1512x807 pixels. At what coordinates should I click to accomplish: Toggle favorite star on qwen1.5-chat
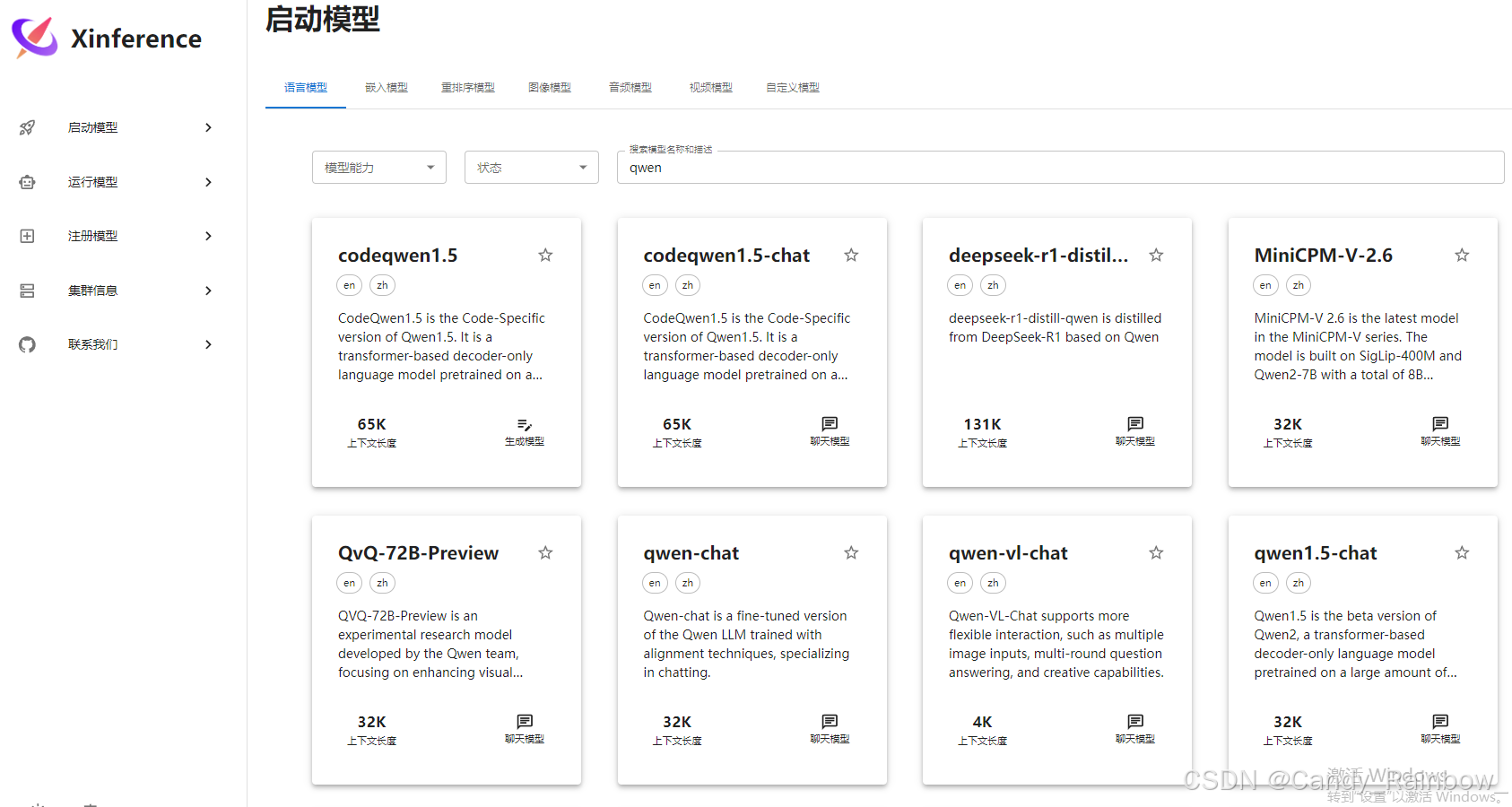pyautogui.click(x=1462, y=553)
